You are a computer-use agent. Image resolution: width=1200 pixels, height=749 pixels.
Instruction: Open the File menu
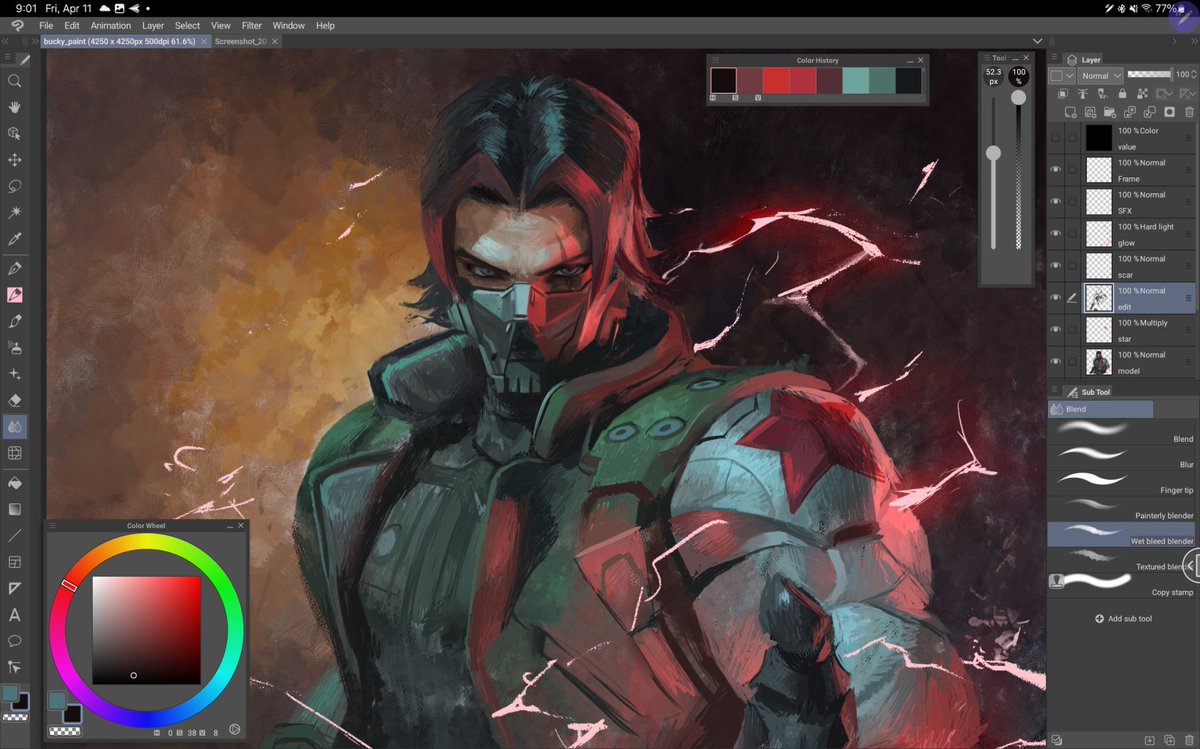[46, 25]
